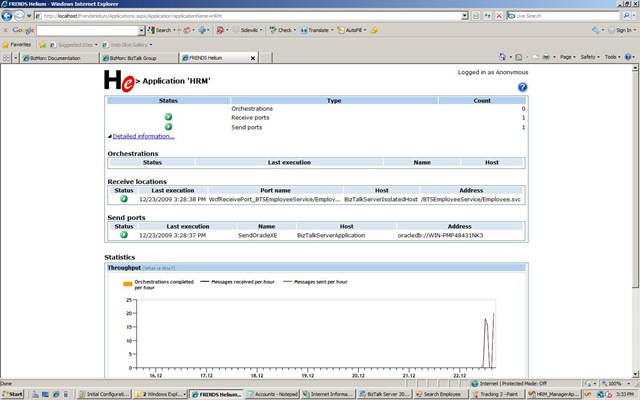
Task: Click the Sidewiki button
Action: pos(248,30)
